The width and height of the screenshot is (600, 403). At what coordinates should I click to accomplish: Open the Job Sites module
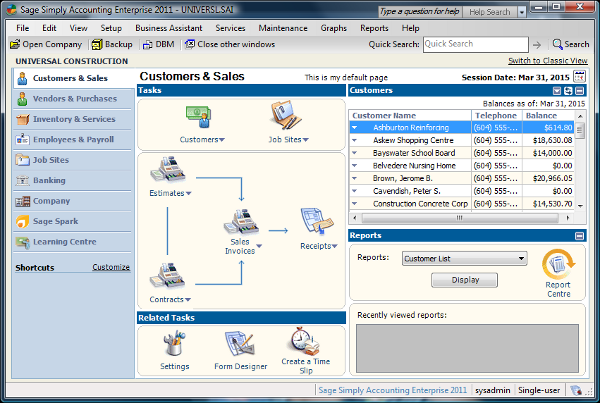(x=73, y=160)
